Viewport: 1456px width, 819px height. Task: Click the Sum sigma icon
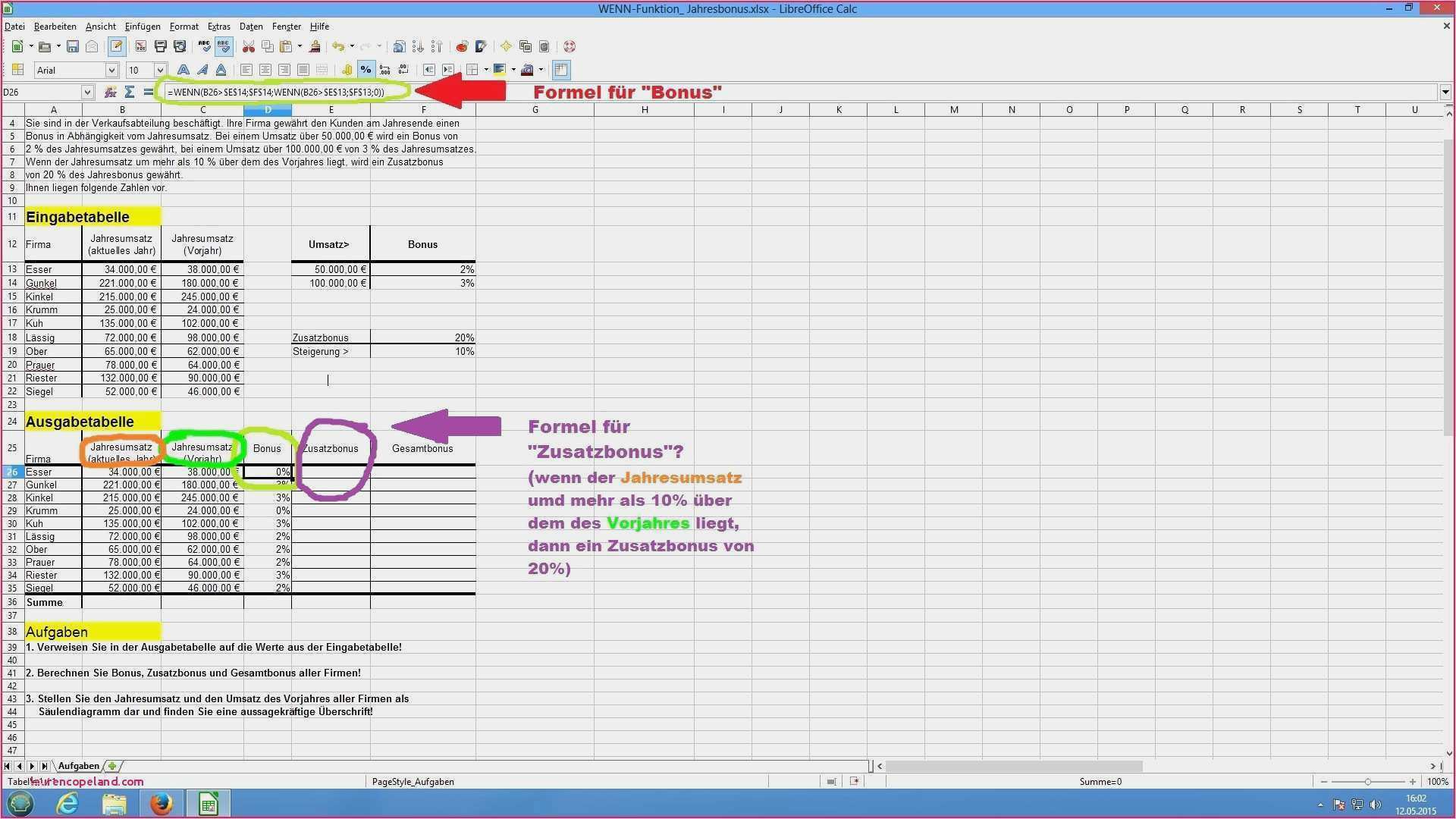click(x=130, y=93)
